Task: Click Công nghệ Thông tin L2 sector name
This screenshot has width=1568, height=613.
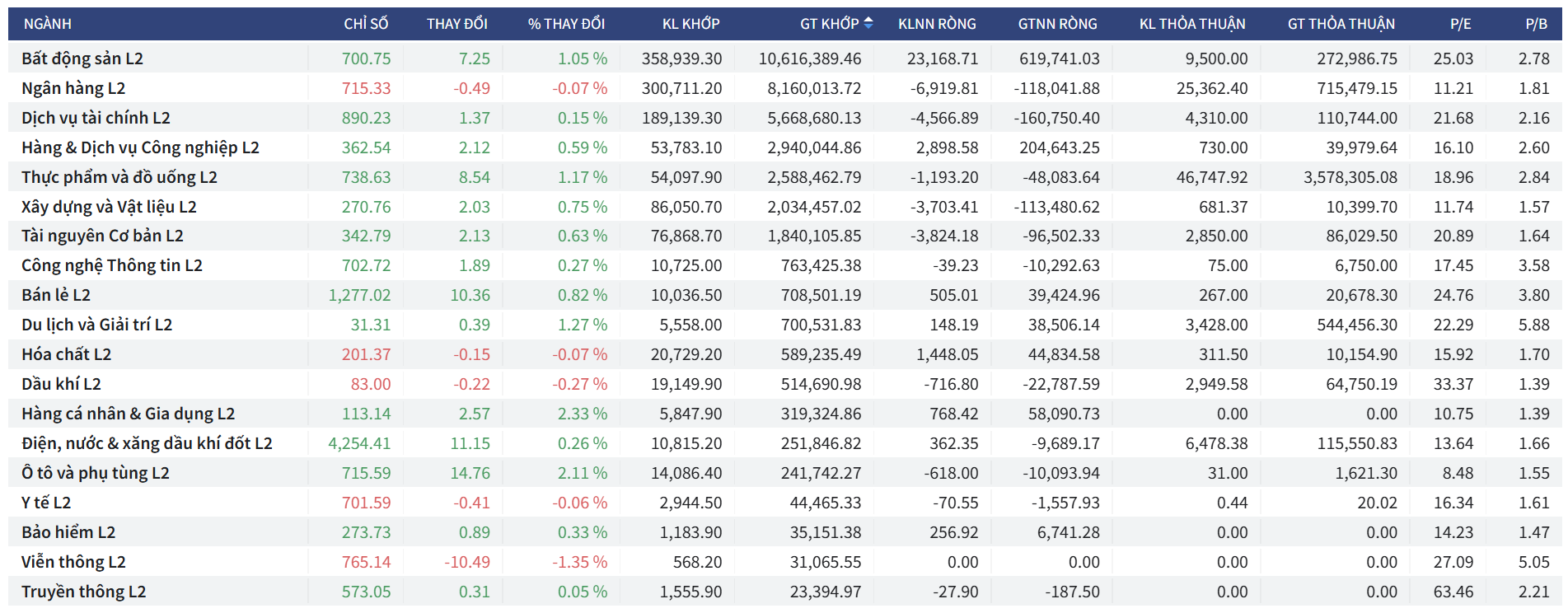Action: tap(112, 265)
